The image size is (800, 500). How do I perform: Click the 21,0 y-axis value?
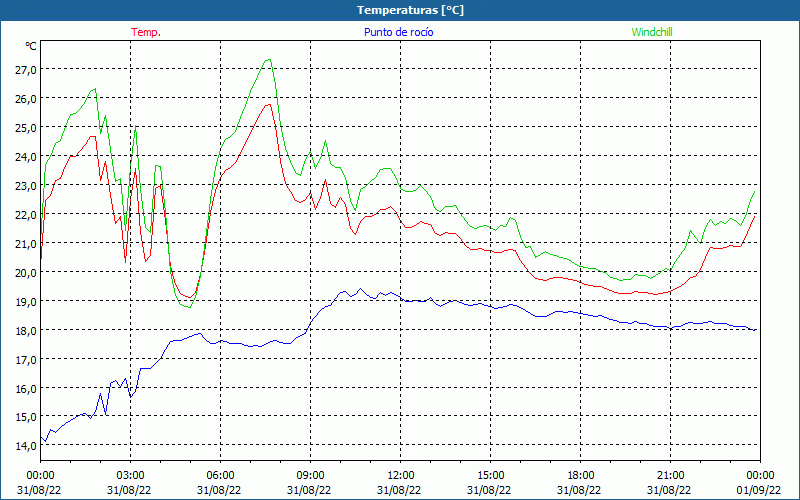(x=26, y=243)
